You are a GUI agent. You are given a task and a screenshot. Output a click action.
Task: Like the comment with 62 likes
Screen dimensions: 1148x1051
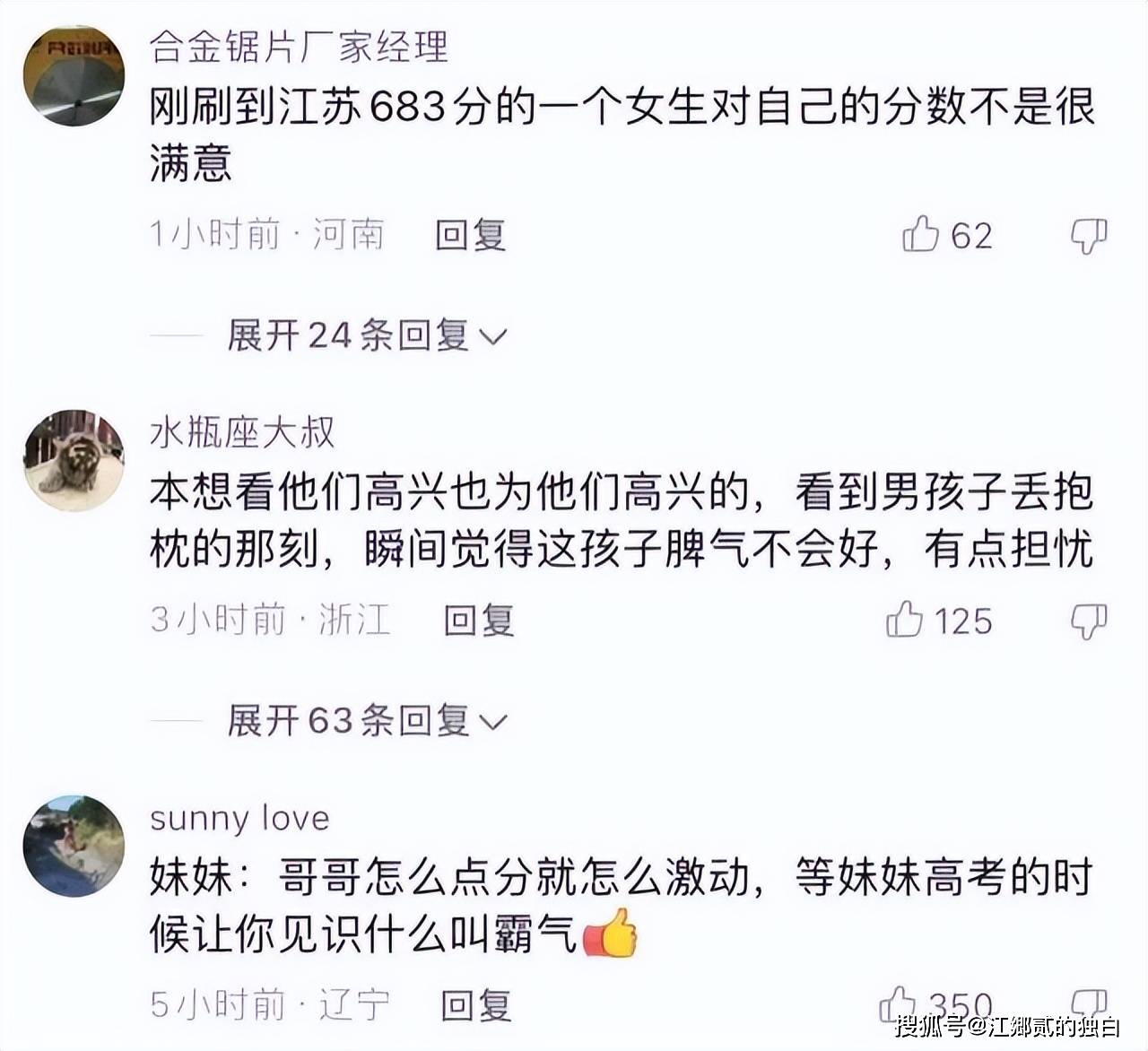point(920,234)
